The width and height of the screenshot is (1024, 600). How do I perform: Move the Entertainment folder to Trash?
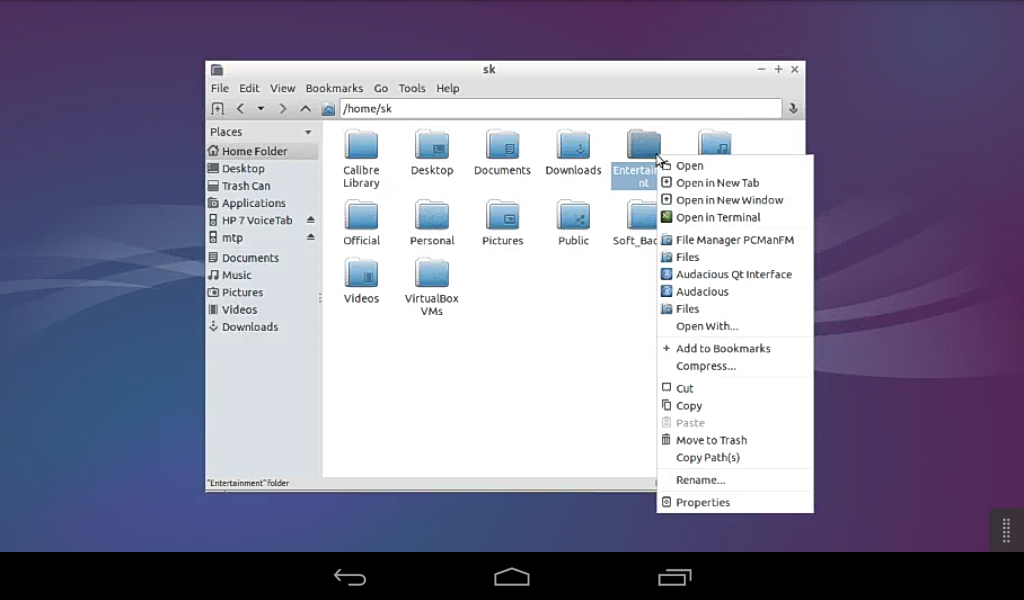coord(735,441)
